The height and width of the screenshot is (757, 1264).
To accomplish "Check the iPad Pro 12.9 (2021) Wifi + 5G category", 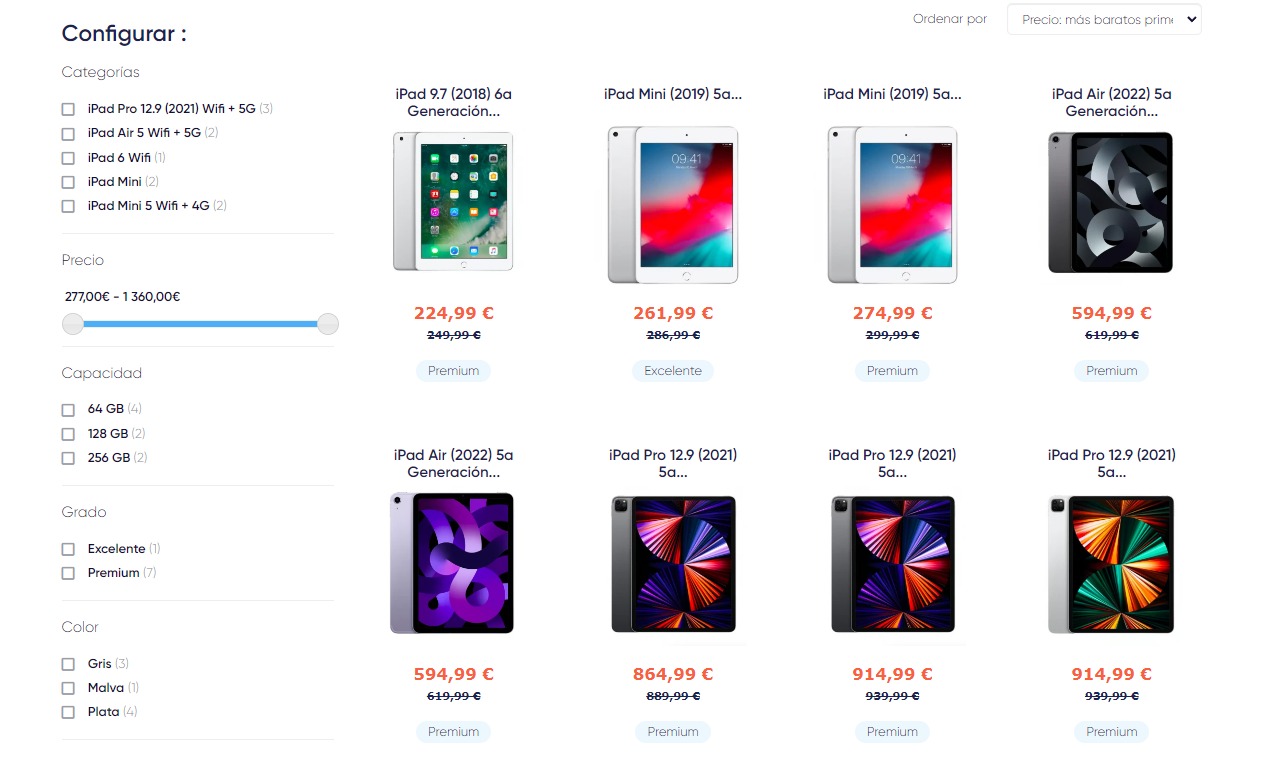I will click(x=68, y=109).
